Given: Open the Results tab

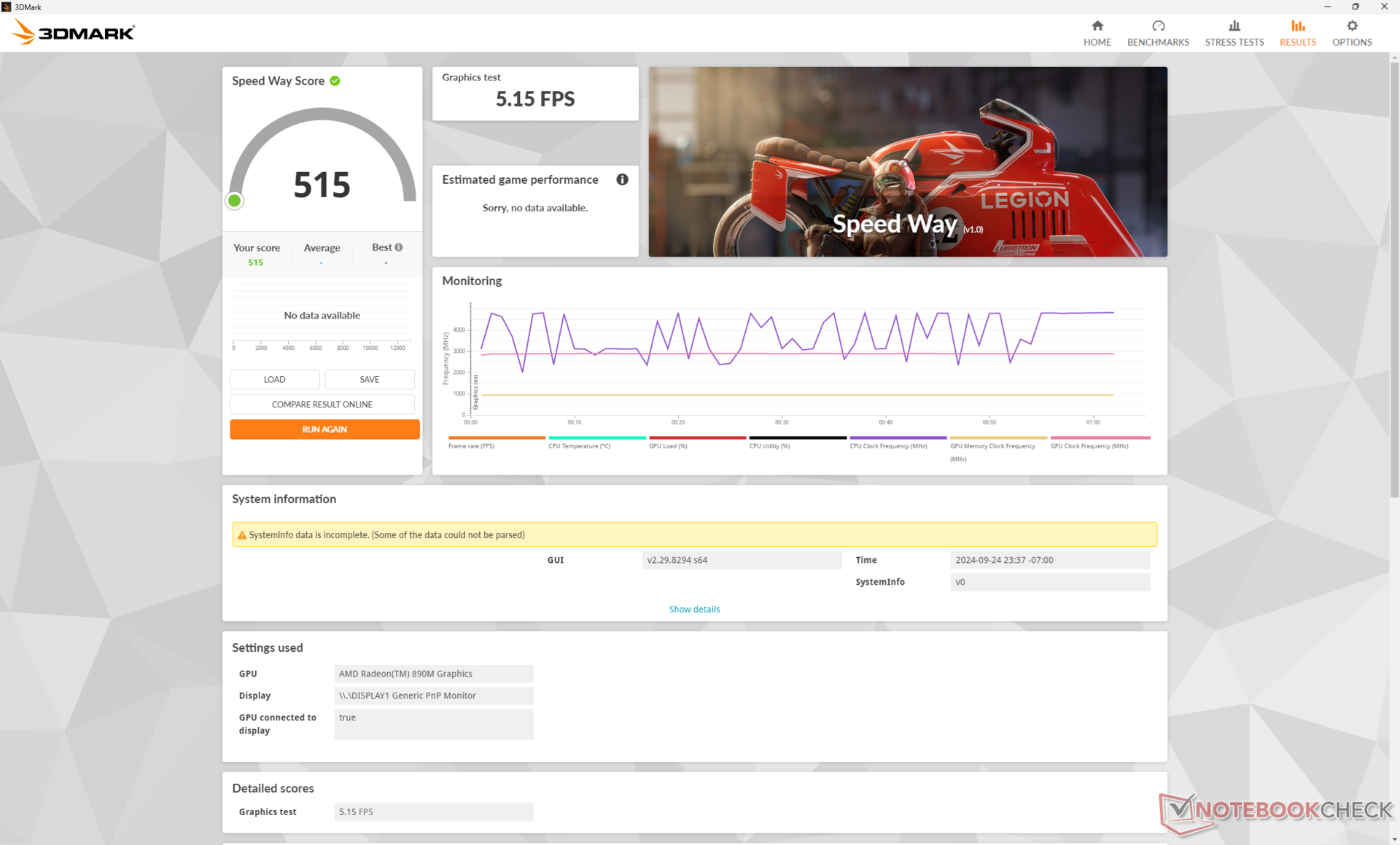Looking at the screenshot, I should [1298, 34].
